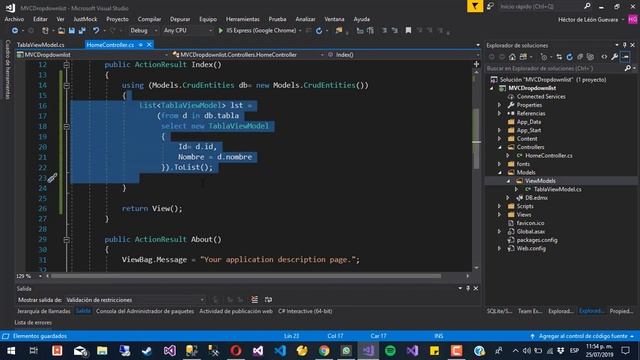Viewport: 640px width, 360px height.
Task: Open the Any CPU platform dropdown
Action: (188, 31)
